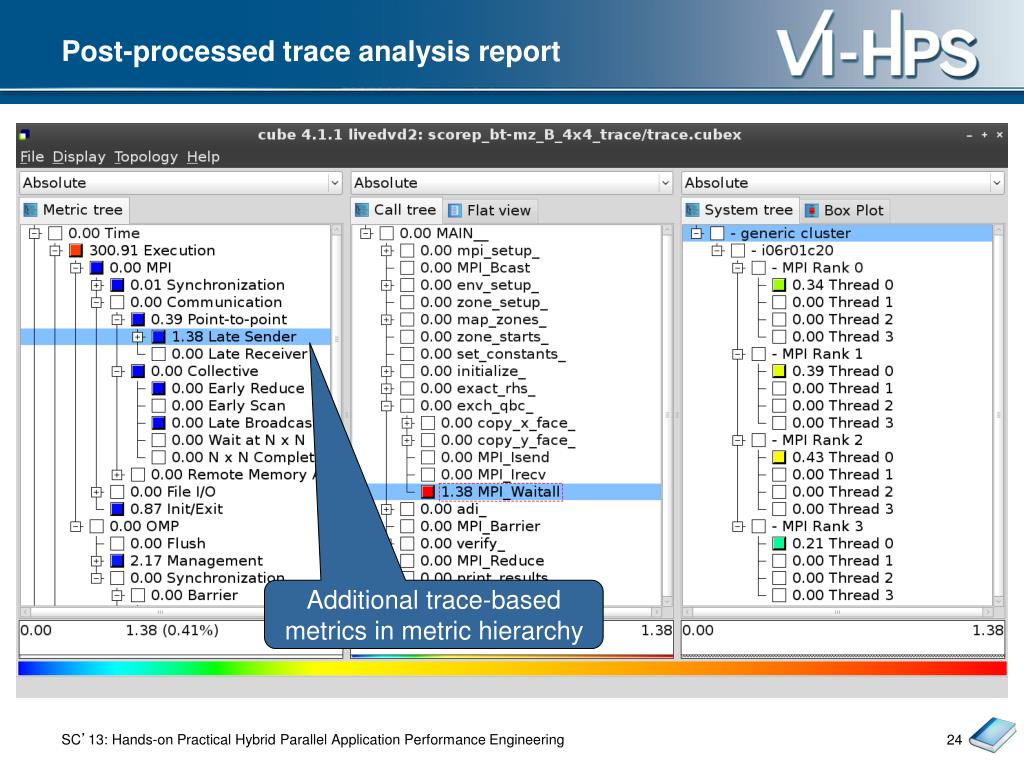This screenshot has height=768, width=1024.
Task: Click the metric value bar showing 1.38 (0.41%)
Action: click(181, 639)
